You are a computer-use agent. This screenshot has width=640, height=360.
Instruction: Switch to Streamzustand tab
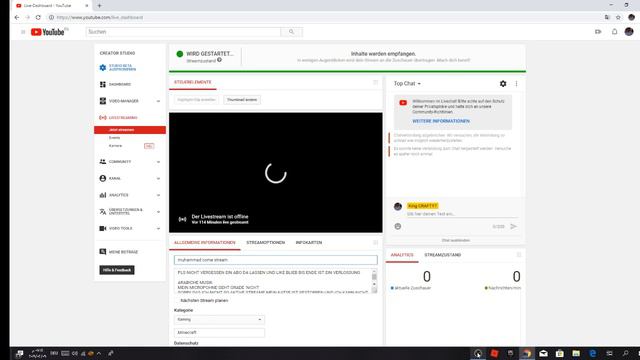442,255
